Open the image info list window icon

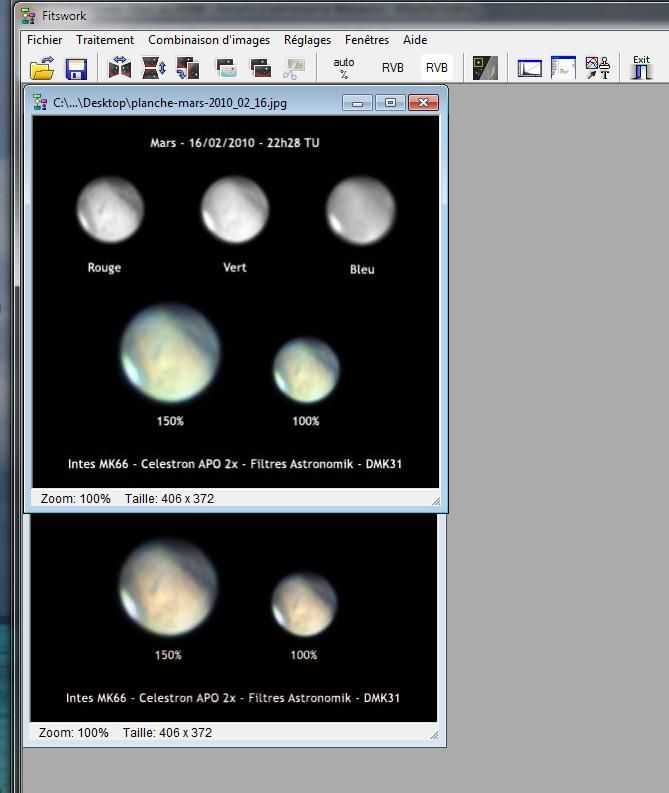pos(563,67)
